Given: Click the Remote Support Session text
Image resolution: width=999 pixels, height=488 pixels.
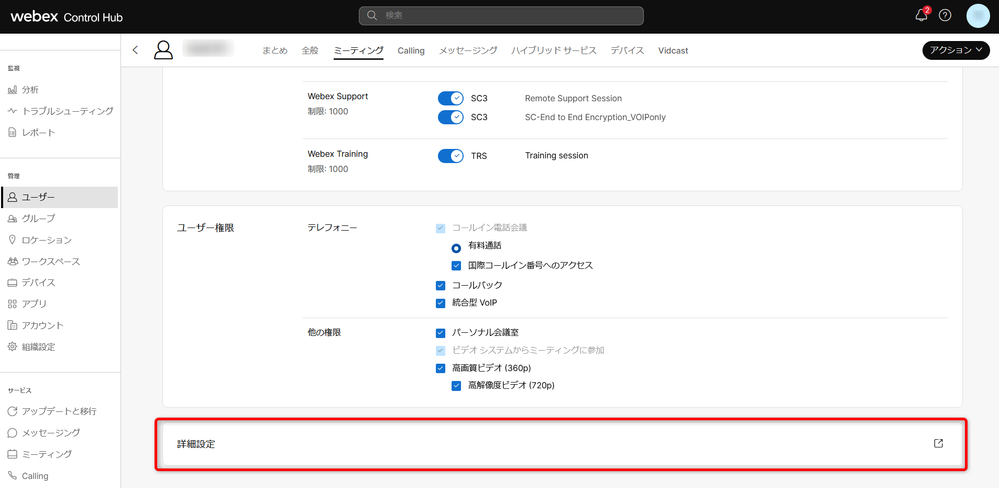Looking at the screenshot, I should [573, 99].
